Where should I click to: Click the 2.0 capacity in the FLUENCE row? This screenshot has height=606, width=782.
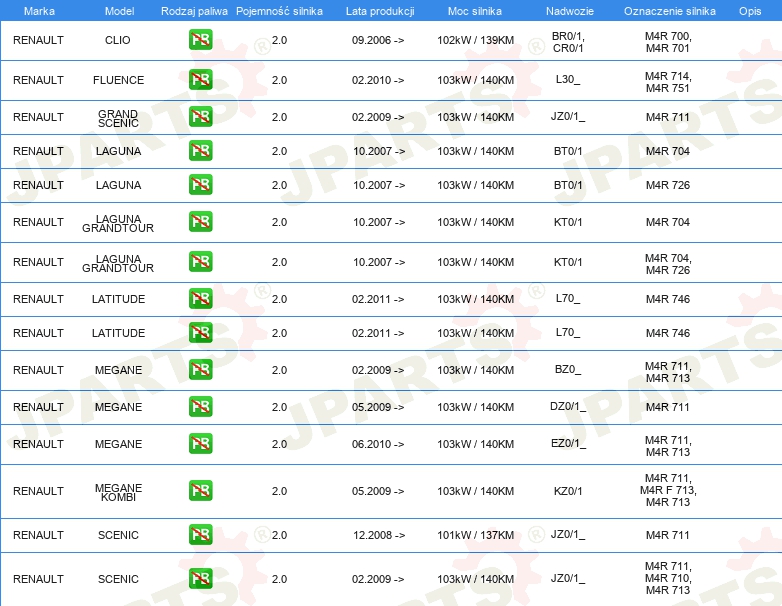[x=279, y=80]
